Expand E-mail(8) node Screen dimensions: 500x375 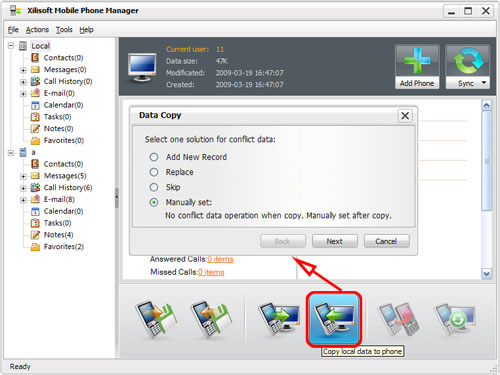click(23, 200)
